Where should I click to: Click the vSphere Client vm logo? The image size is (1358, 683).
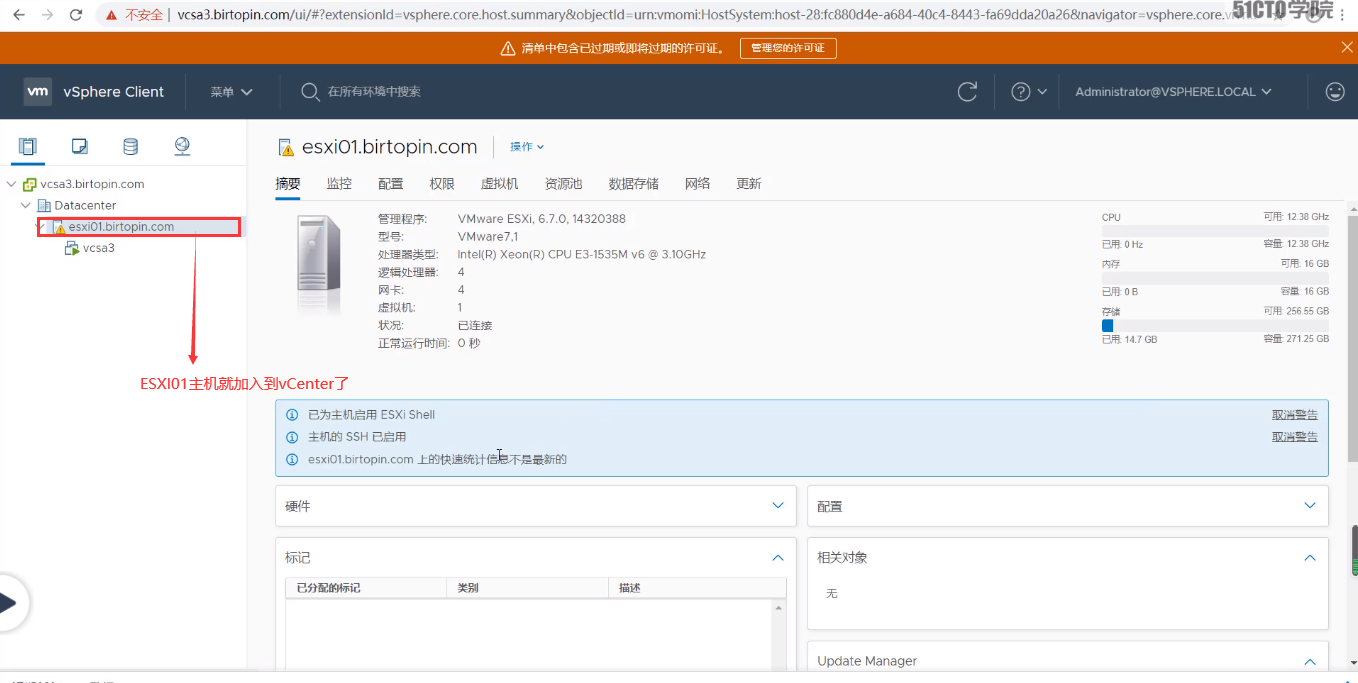click(37, 91)
